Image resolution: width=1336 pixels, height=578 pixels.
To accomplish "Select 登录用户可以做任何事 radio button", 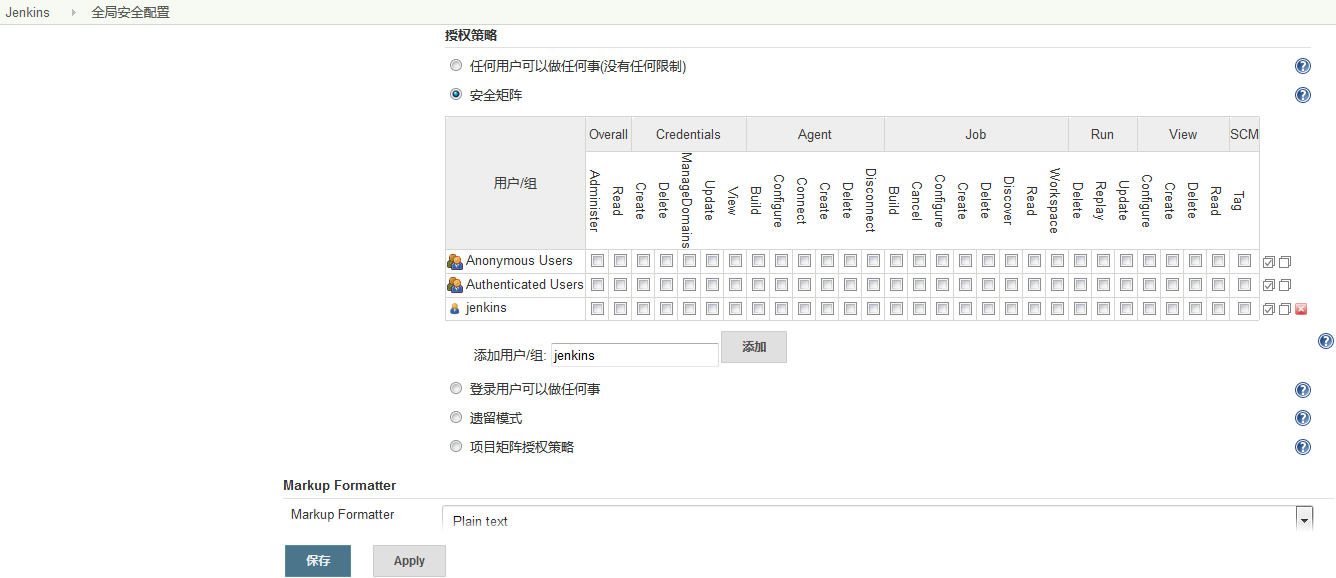I will pyautogui.click(x=456, y=389).
